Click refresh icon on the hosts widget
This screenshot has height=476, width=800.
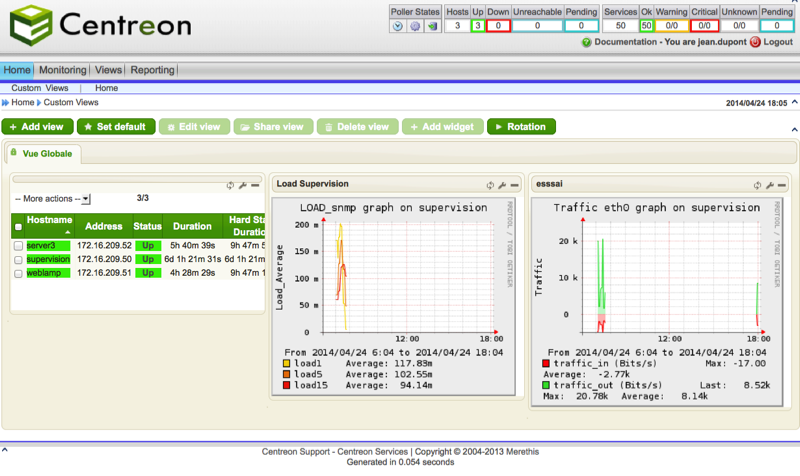coord(231,185)
